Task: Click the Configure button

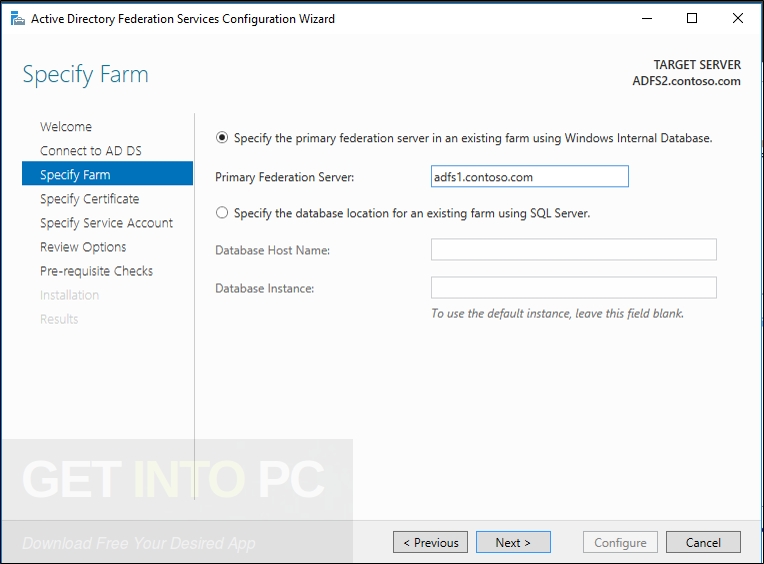Action: point(620,542)
